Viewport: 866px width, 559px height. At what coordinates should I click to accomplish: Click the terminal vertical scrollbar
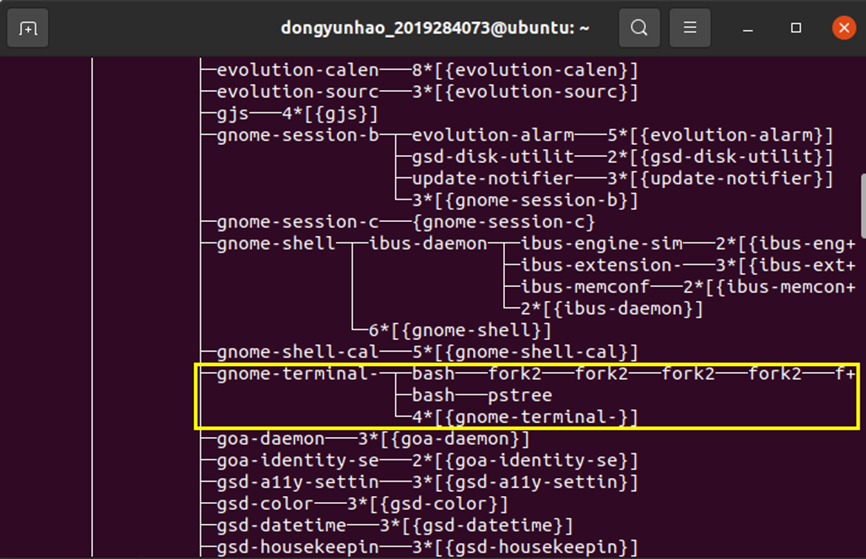(863, 205)
